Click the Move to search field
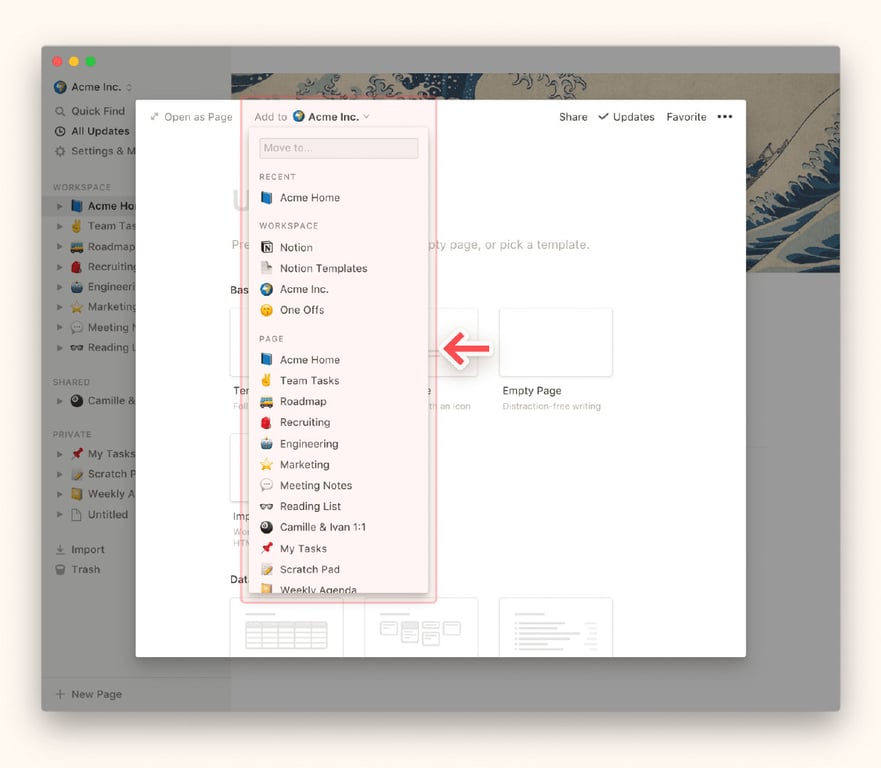This screenshot has height=768, width=881. point(338,148)
